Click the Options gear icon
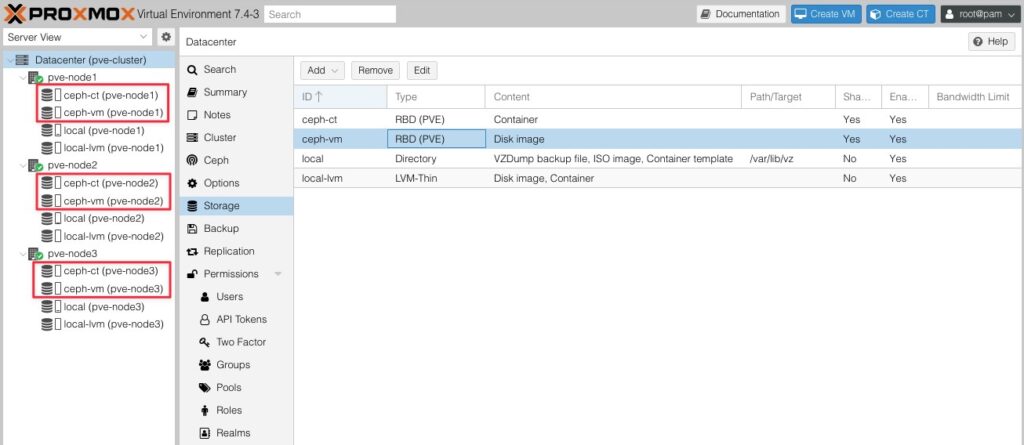This screenshot has height=445, width=1024. pos(191,183)
